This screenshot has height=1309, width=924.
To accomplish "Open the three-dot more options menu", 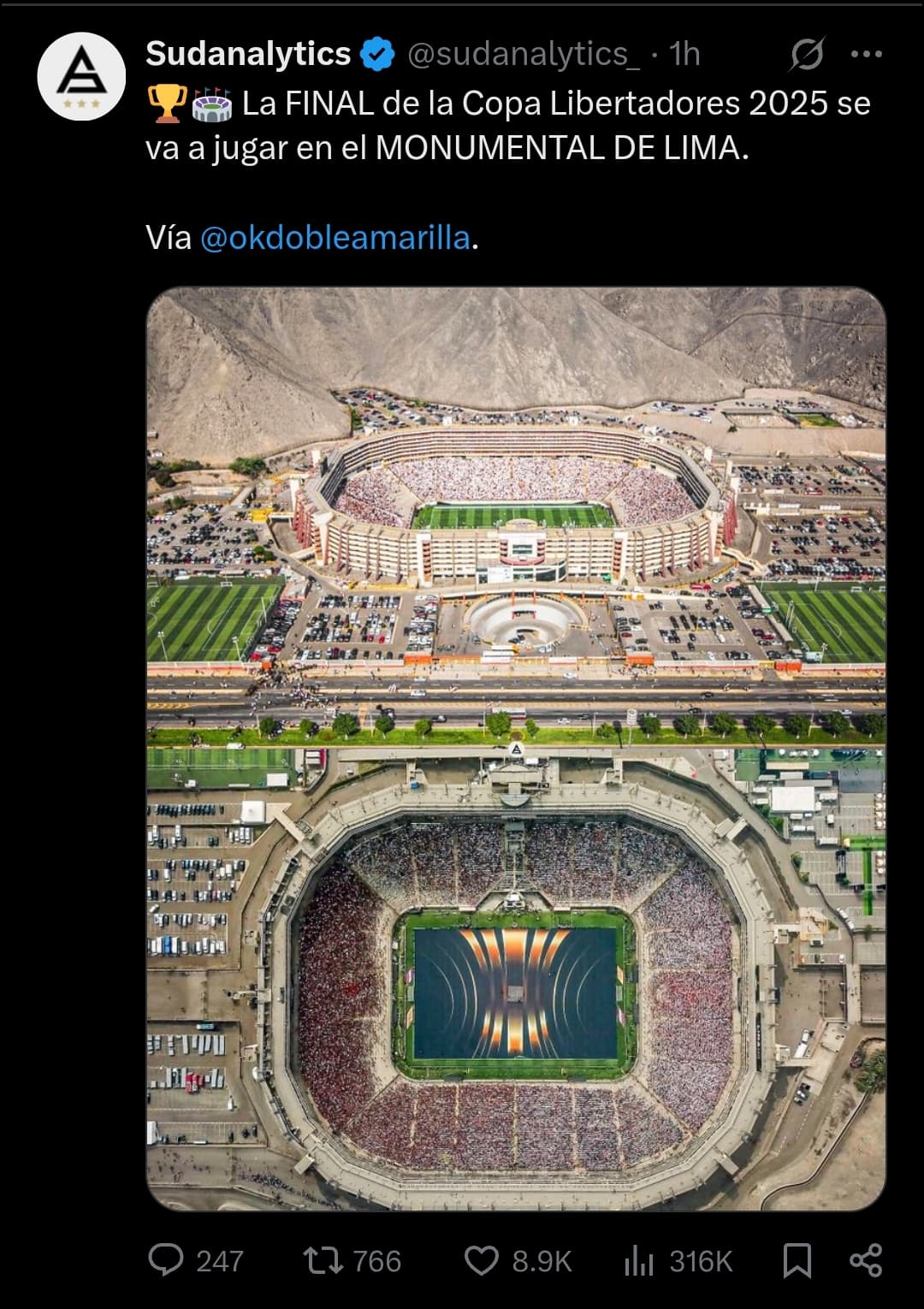I will click(867, 54).
